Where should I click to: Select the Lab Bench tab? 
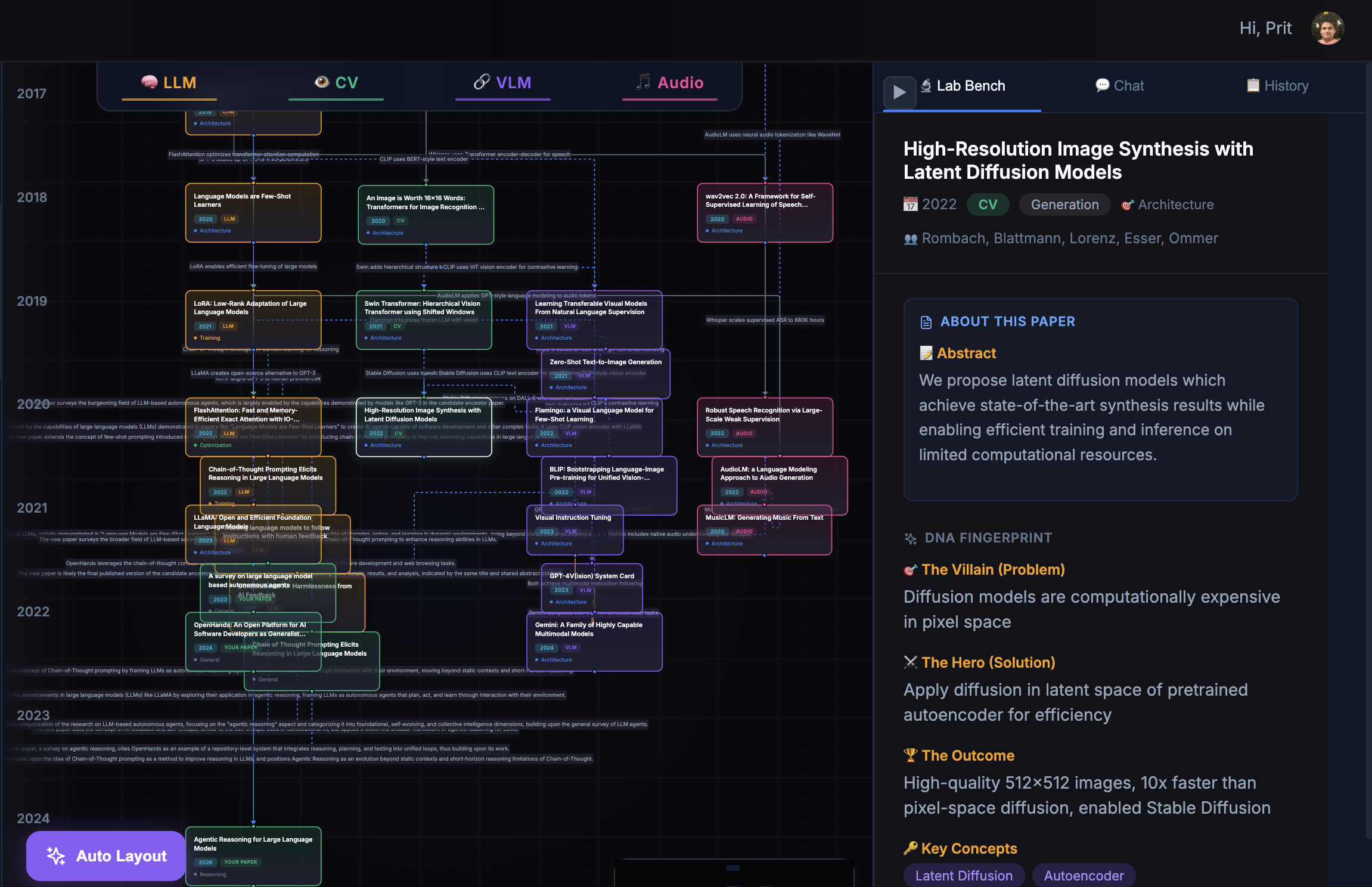click(x=970, y=86)
